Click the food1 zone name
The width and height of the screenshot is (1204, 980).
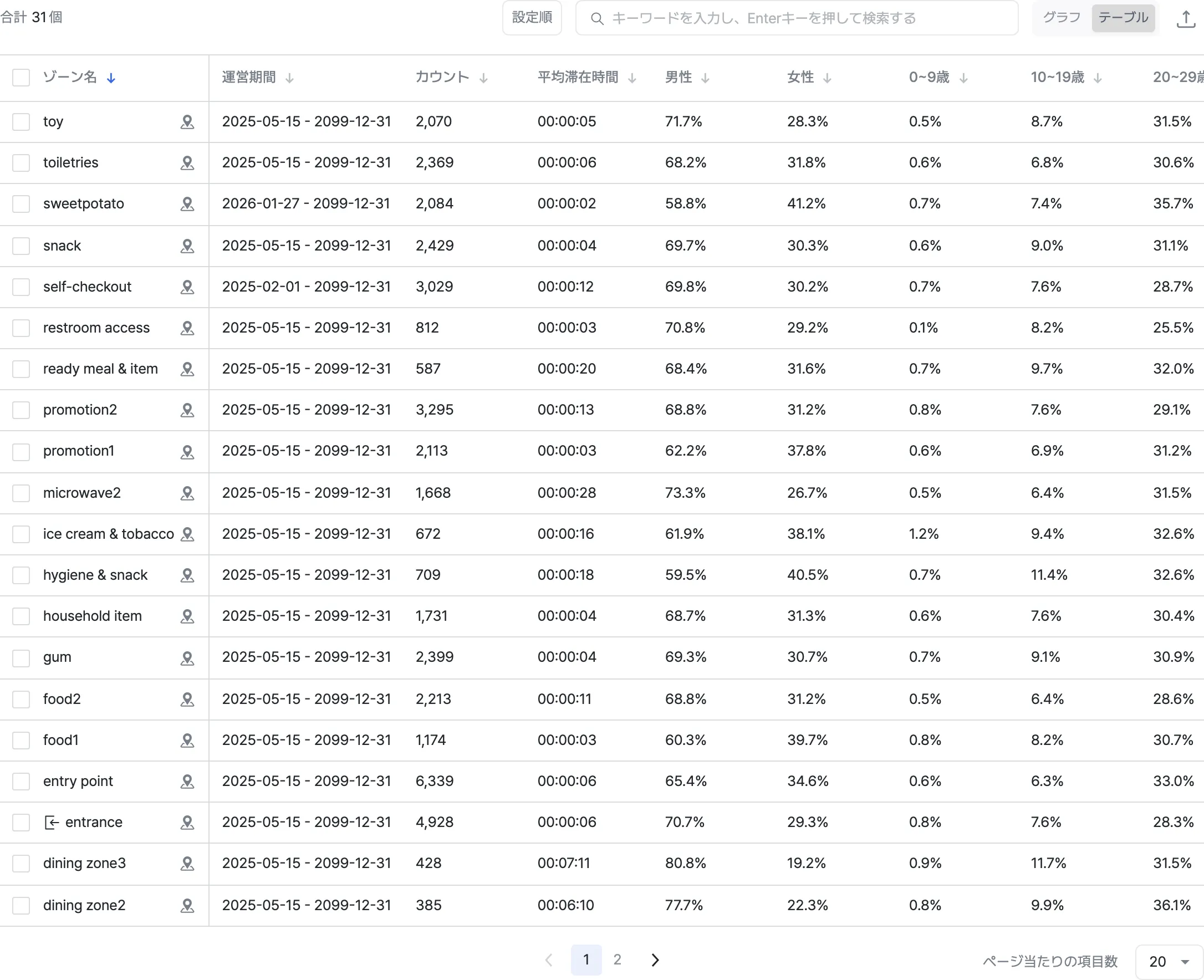click(x=60, y=740)
